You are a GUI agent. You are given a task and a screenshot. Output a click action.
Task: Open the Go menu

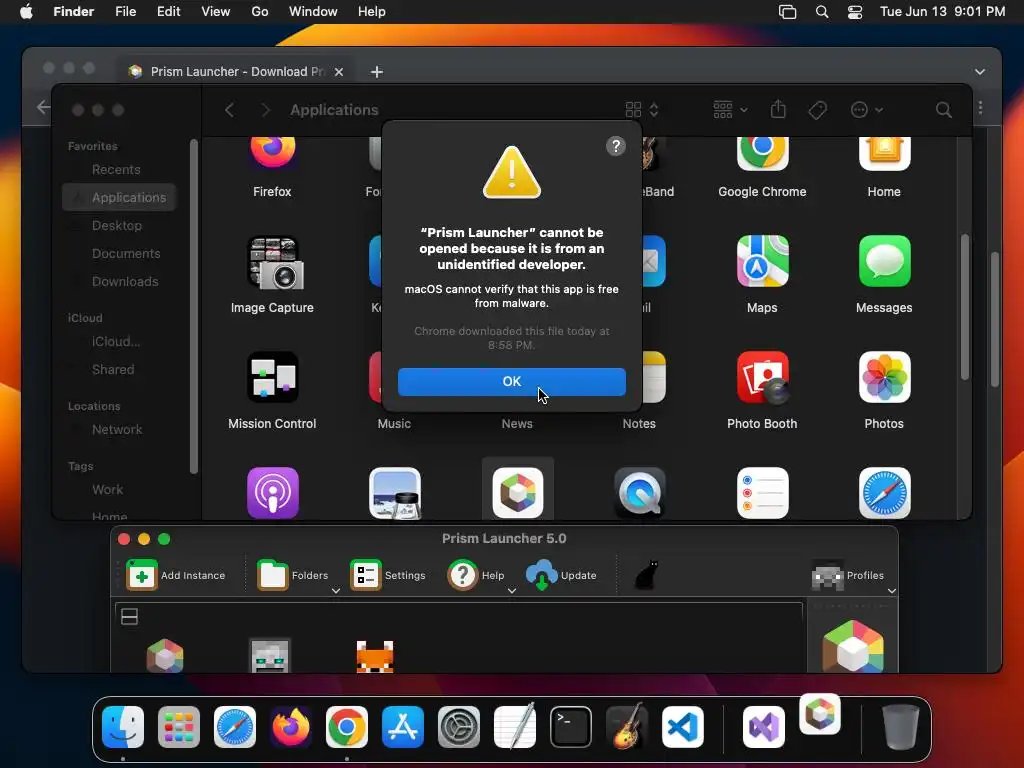coord(260,12)
